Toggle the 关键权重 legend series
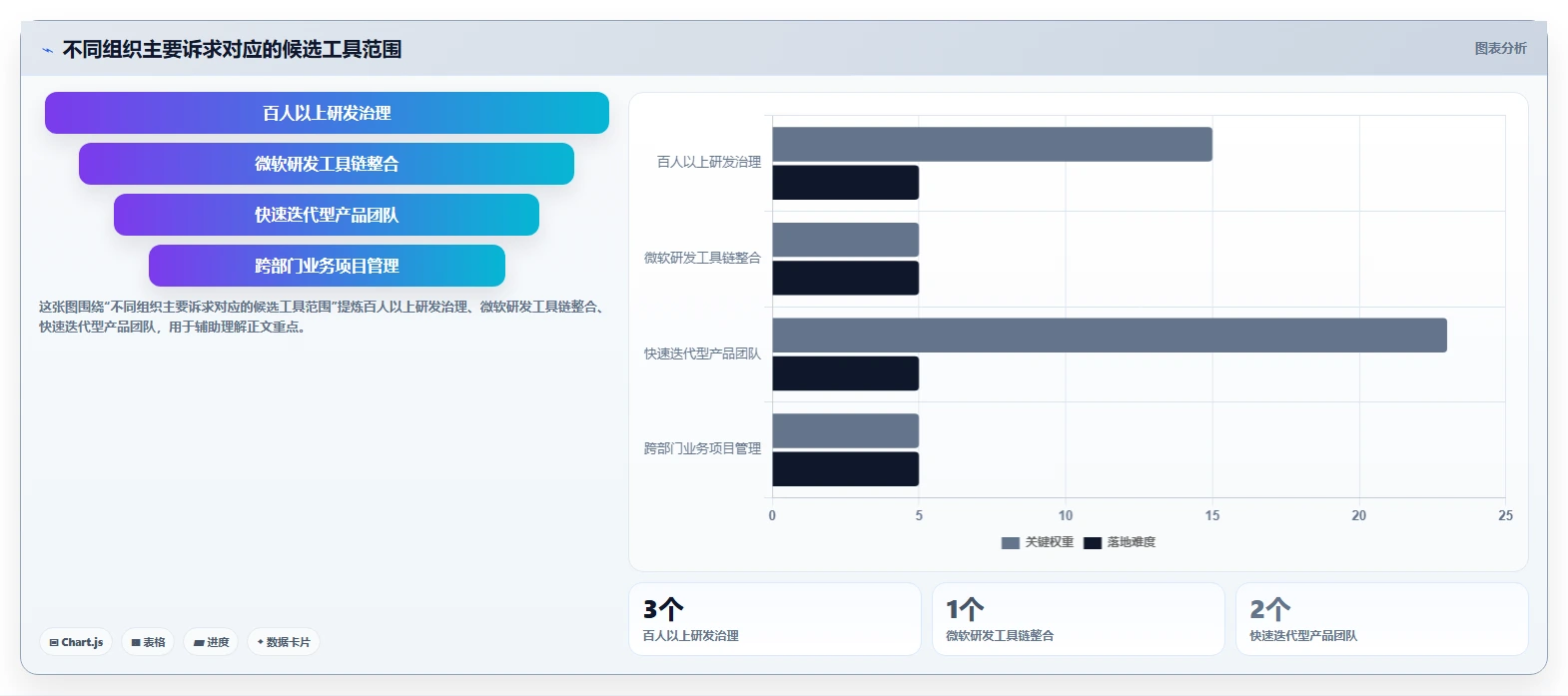The width and height of the screenshot is (1568, 696). pos(1037,542)
